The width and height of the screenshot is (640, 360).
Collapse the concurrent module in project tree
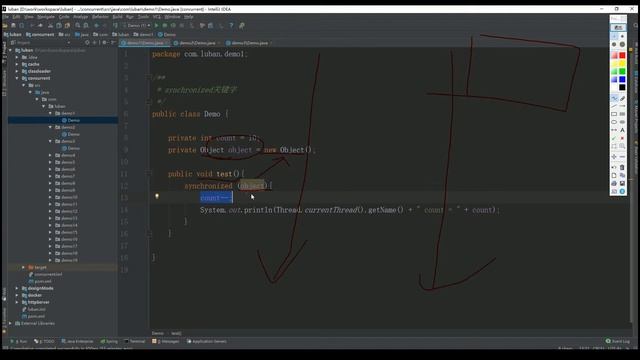[17, 78]
